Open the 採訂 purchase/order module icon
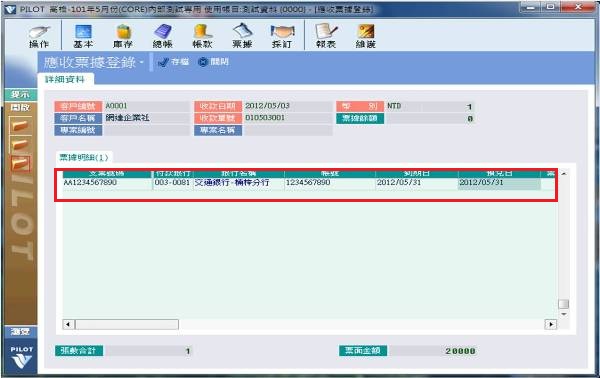Screen dimensions: 600x378 coord(282,37)
